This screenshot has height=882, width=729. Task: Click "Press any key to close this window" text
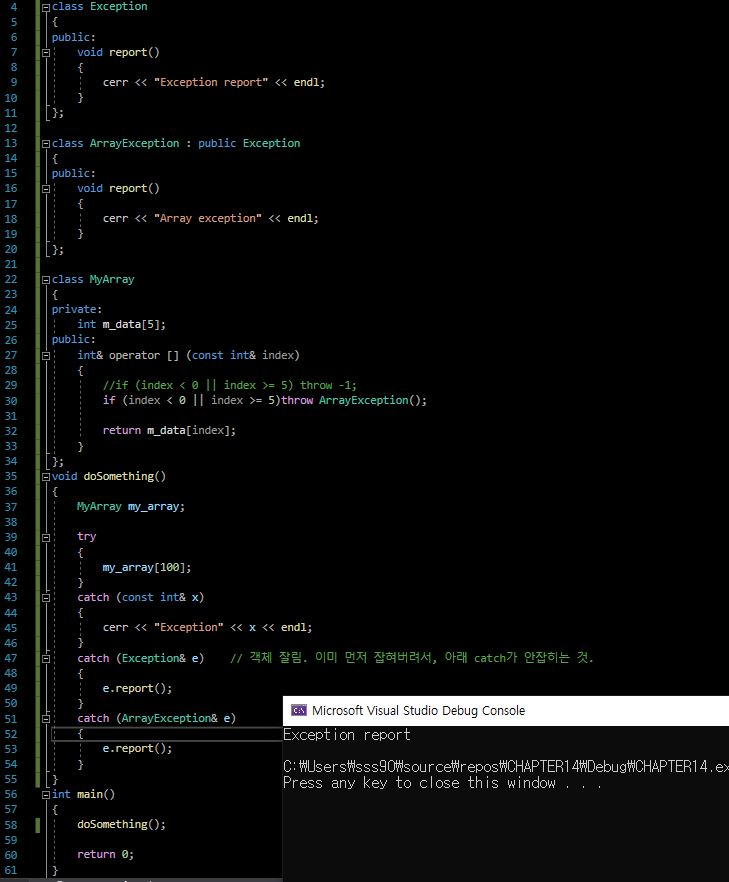[x=420, y=783]
